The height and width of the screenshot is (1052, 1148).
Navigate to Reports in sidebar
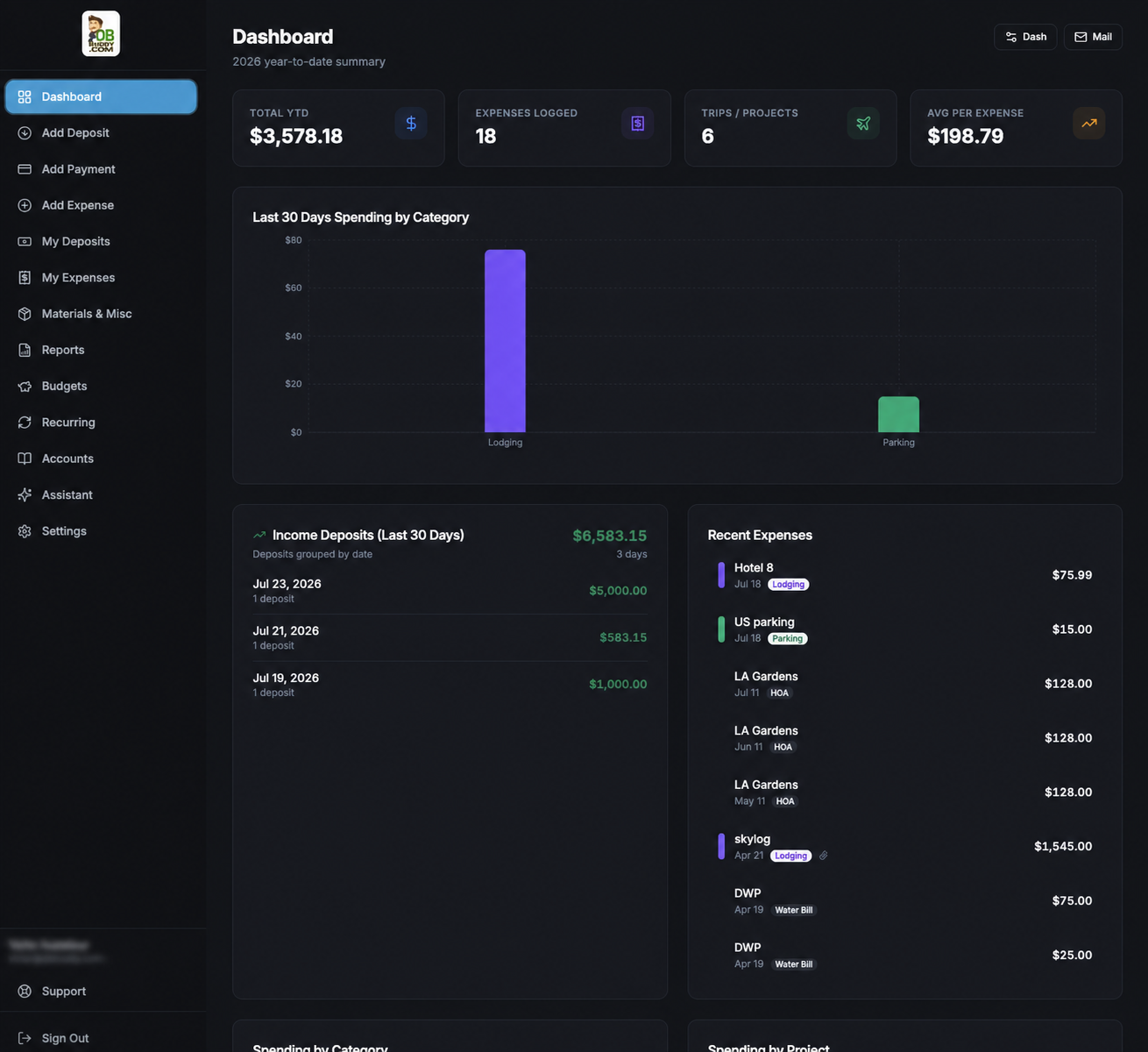(x=101, y=350)
